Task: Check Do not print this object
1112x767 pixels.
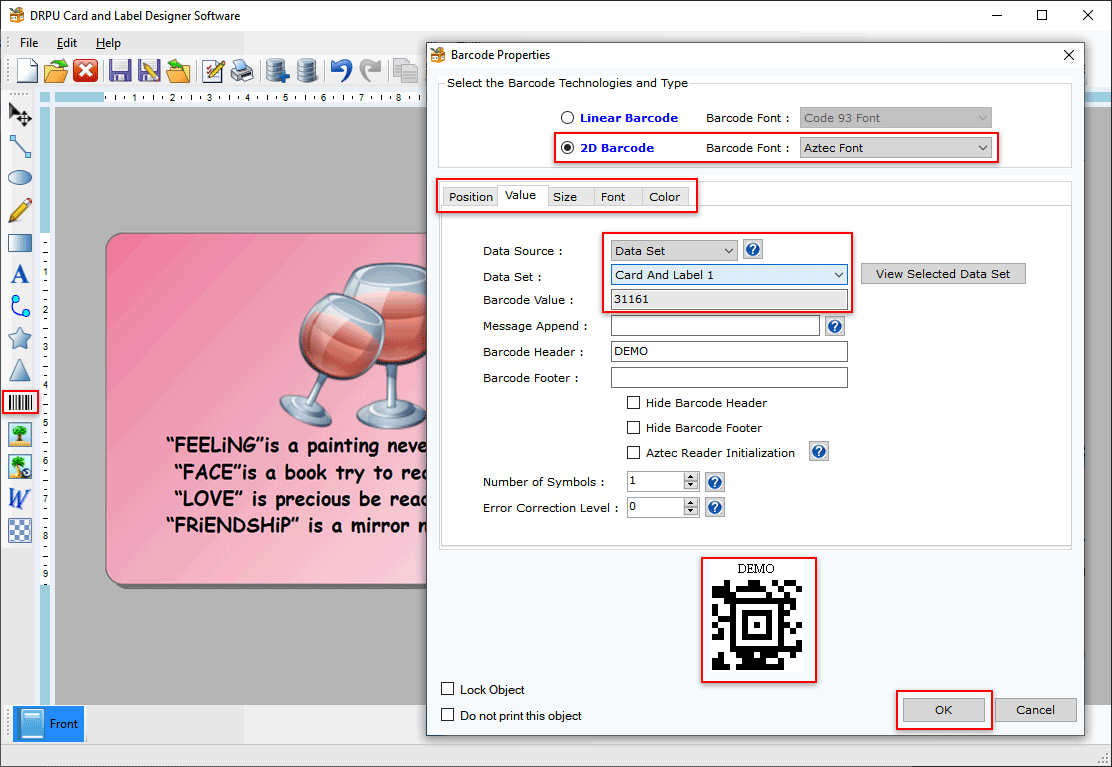Action: (x=447, y=715)
